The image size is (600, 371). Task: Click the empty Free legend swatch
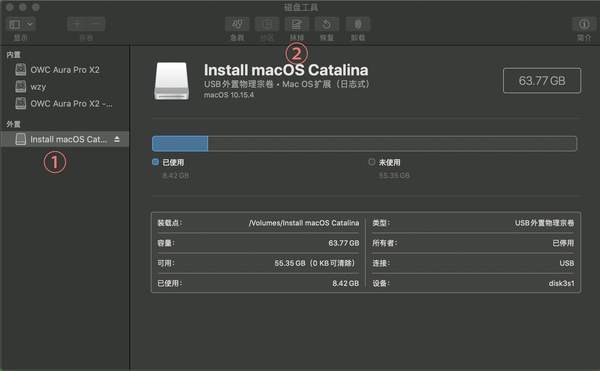coord(372,162)
